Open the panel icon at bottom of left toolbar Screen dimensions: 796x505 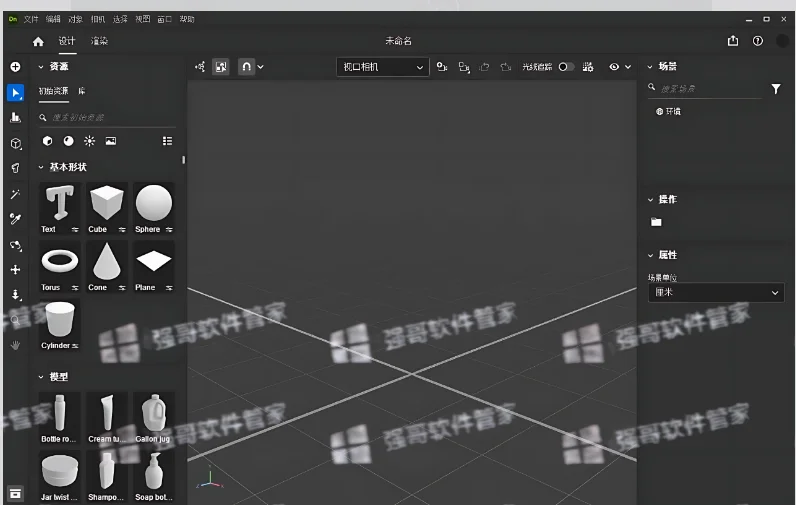[15, 493]
